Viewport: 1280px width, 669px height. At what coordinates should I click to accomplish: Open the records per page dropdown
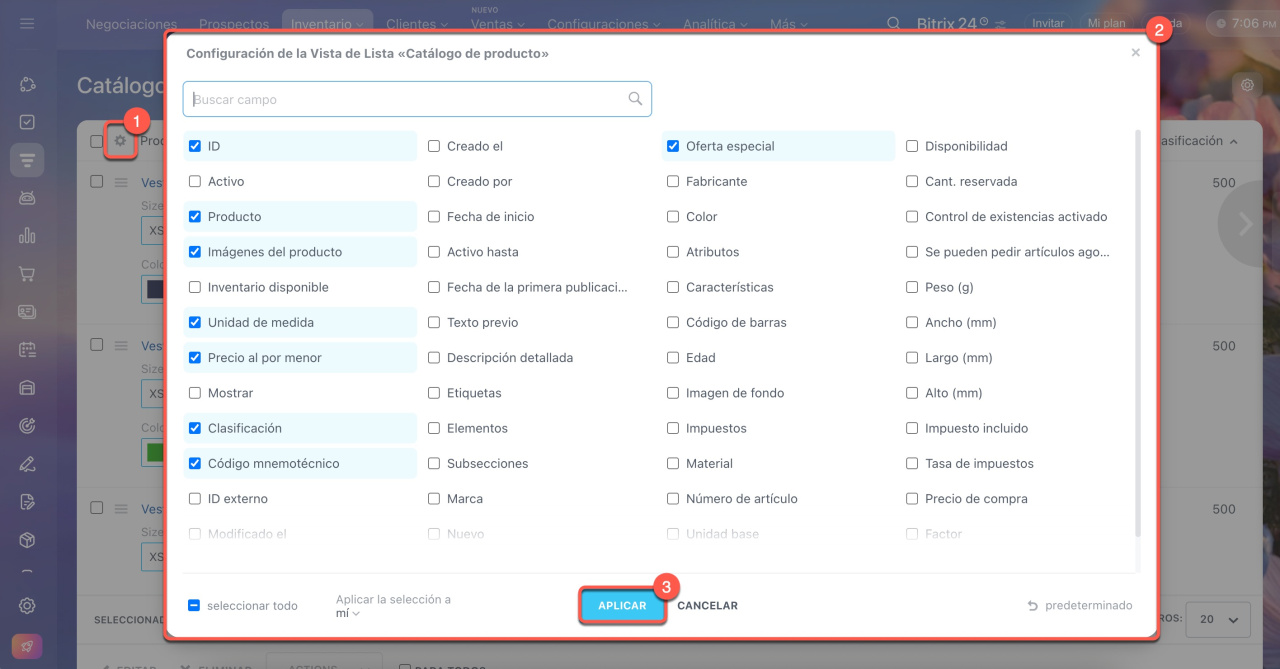coord(1217,619)
